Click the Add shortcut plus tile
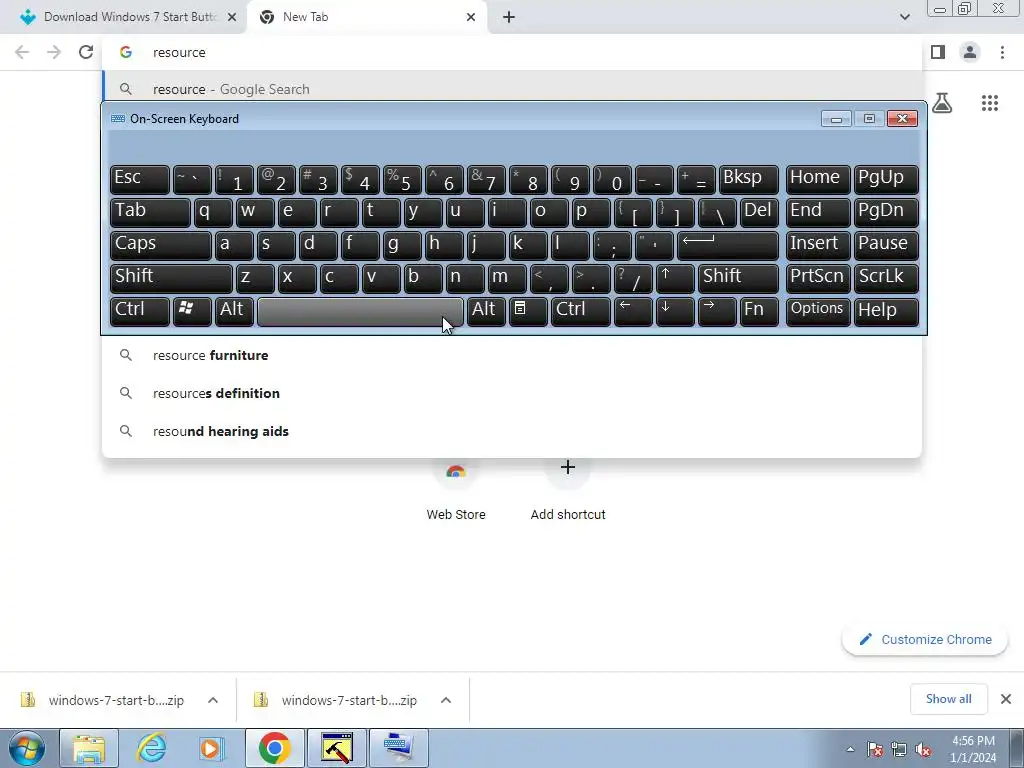 (568, 490)
